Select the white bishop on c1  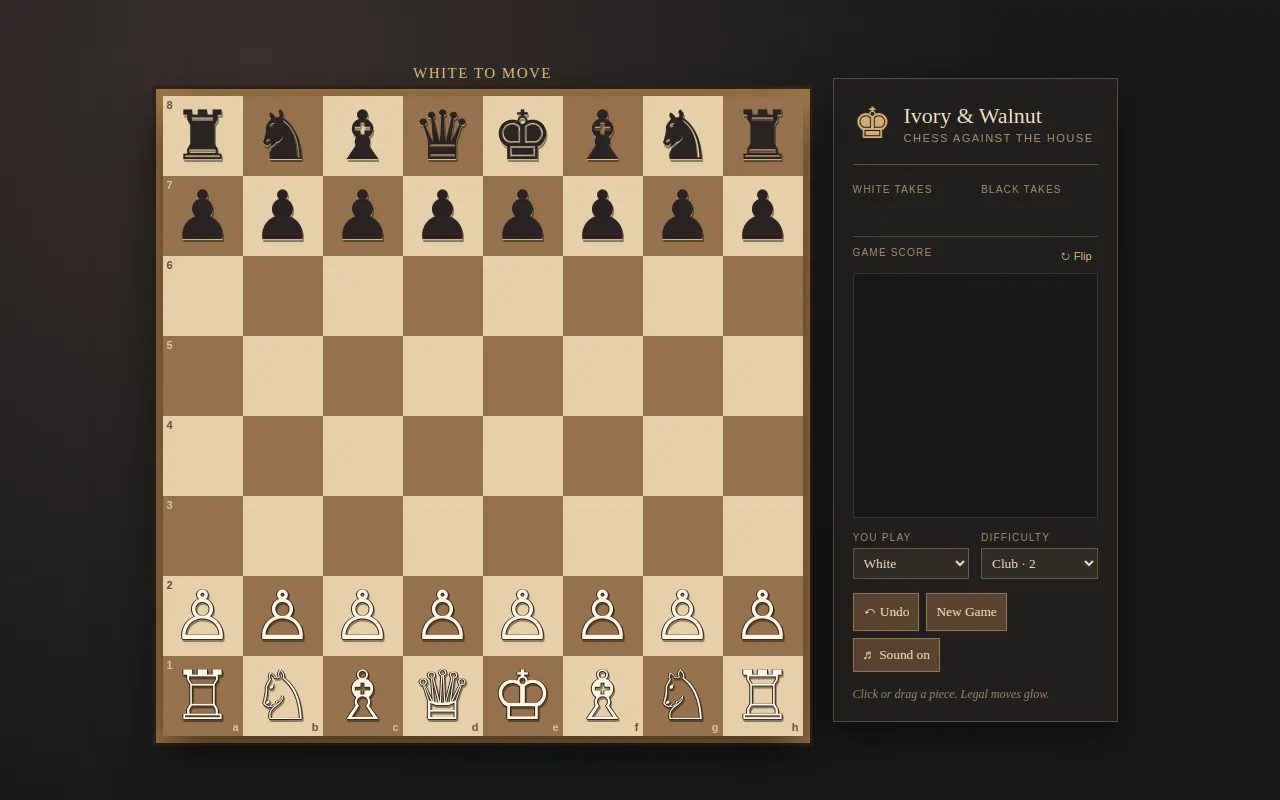(x=363, y=696)
